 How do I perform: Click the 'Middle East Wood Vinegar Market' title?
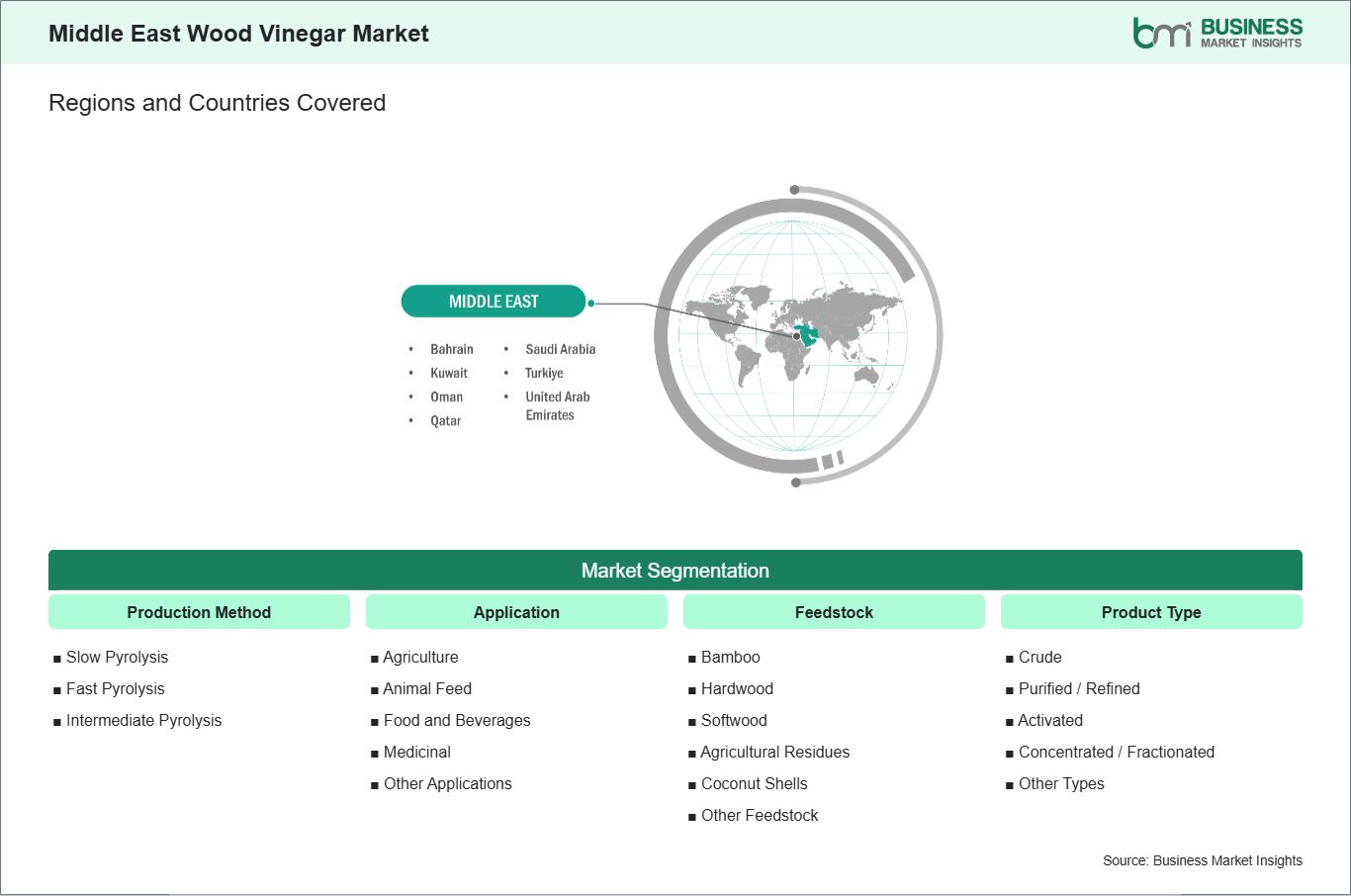coord(238,34)
